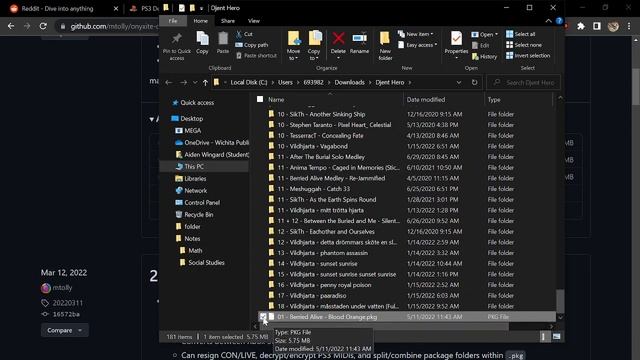Open the Compare dropdown on GitHub page
This screenshot has height=360, width=640.
(x=64, y=330)
